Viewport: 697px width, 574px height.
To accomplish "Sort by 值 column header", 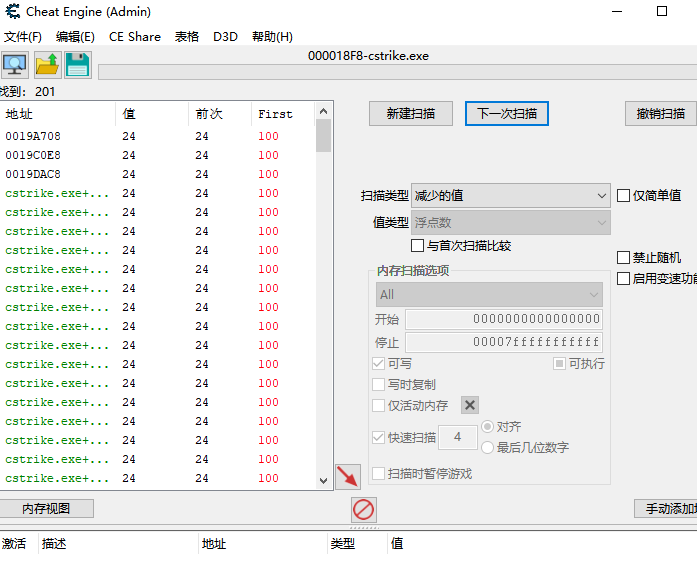I will [x=152, y=114].
